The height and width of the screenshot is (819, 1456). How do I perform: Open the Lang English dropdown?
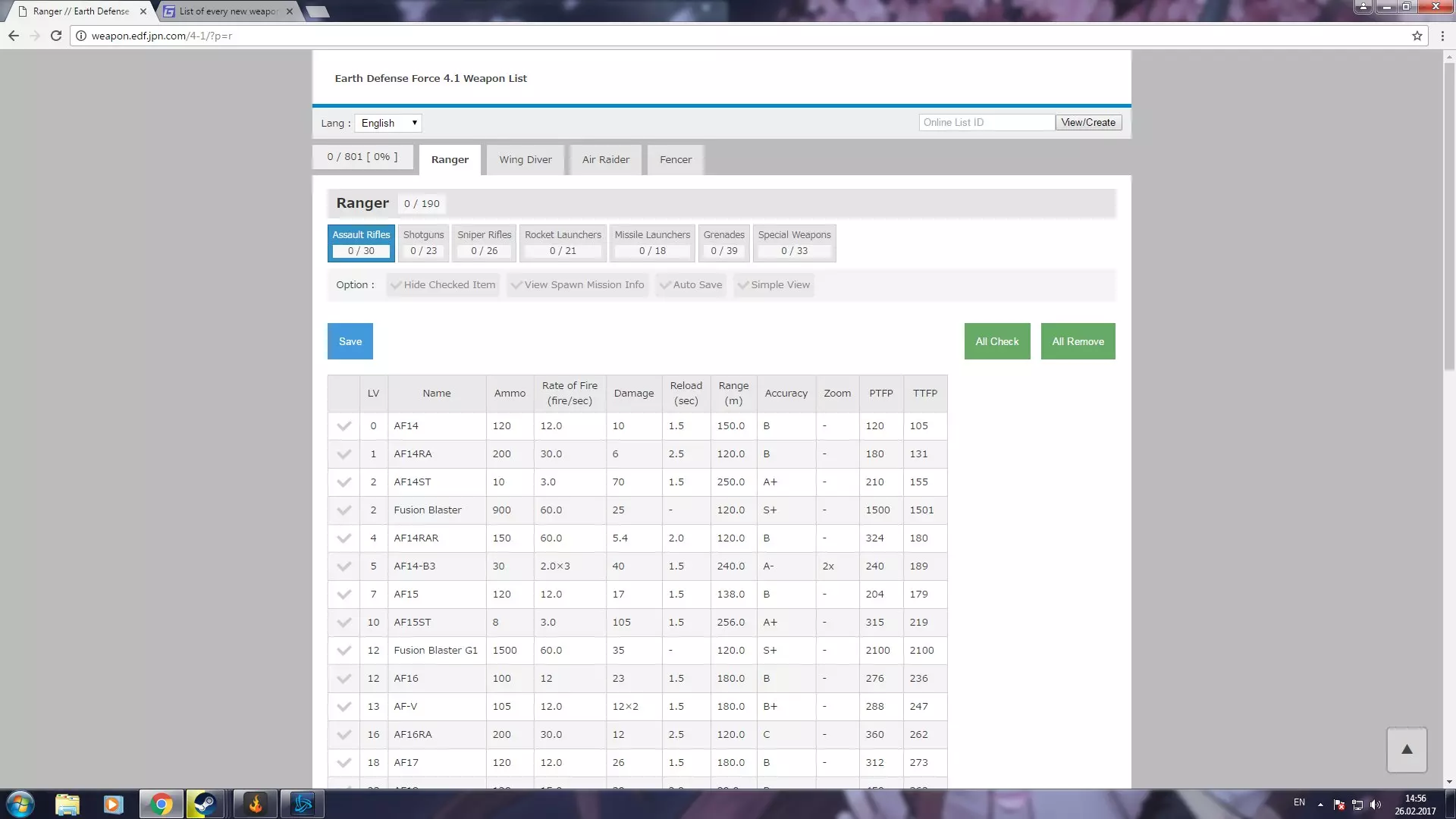pyautogui.click(x=388, y=123)
